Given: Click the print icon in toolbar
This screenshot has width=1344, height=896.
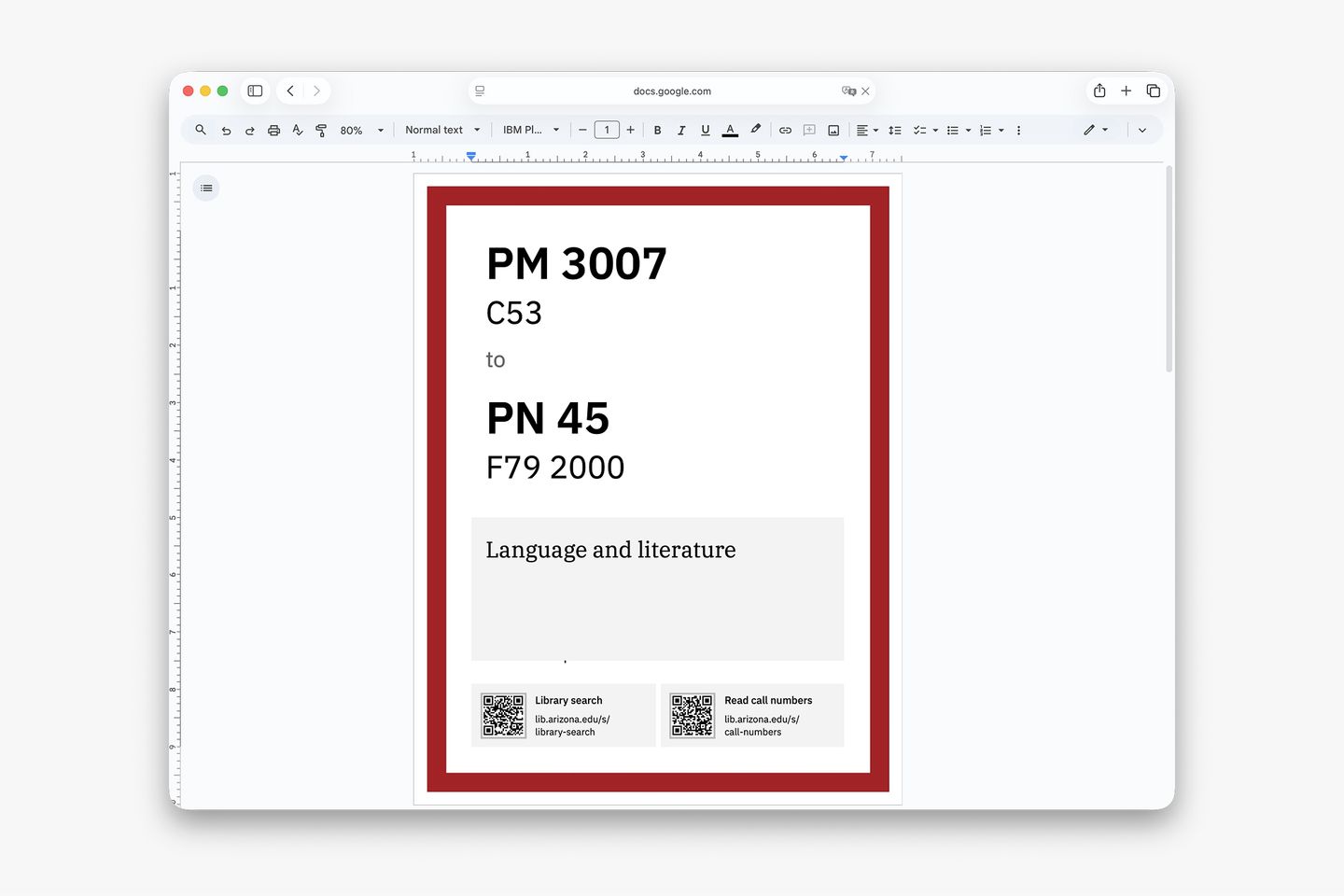Looking at the screenshot, I should [x=273, y=131].
